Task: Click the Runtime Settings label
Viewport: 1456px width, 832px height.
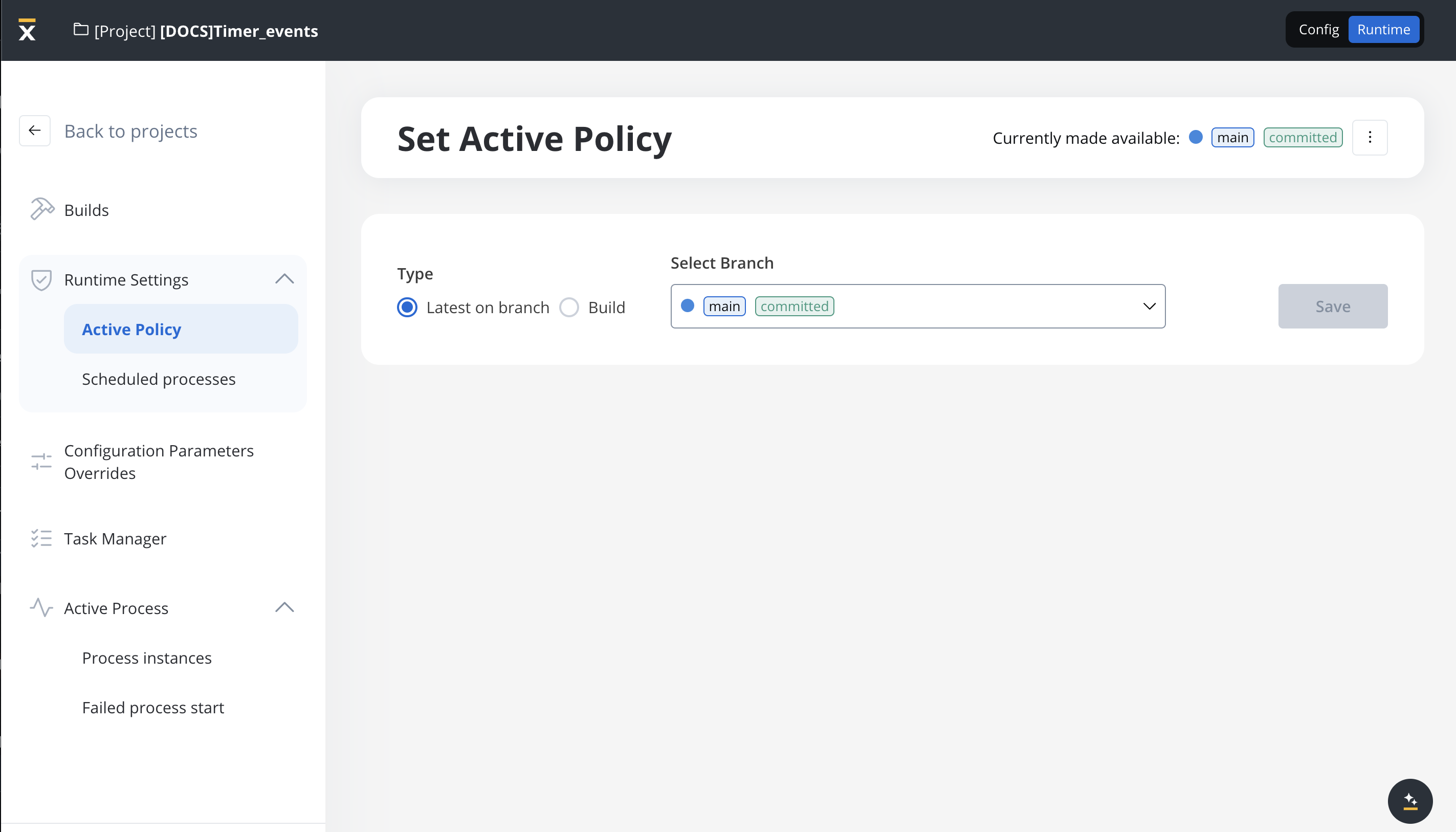Action: [x=126, y=280]
